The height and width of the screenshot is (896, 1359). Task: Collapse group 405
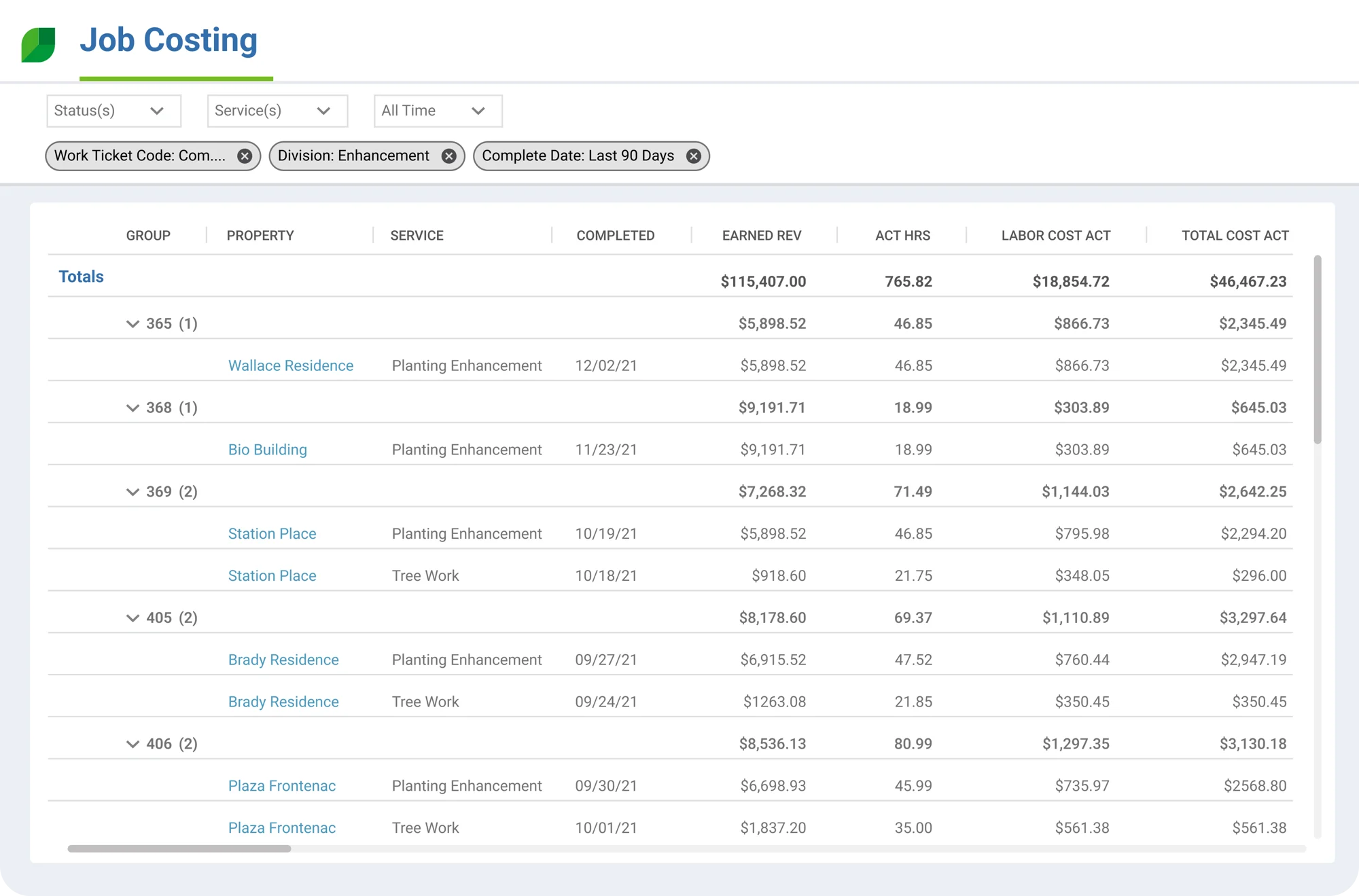click(133, 618)
